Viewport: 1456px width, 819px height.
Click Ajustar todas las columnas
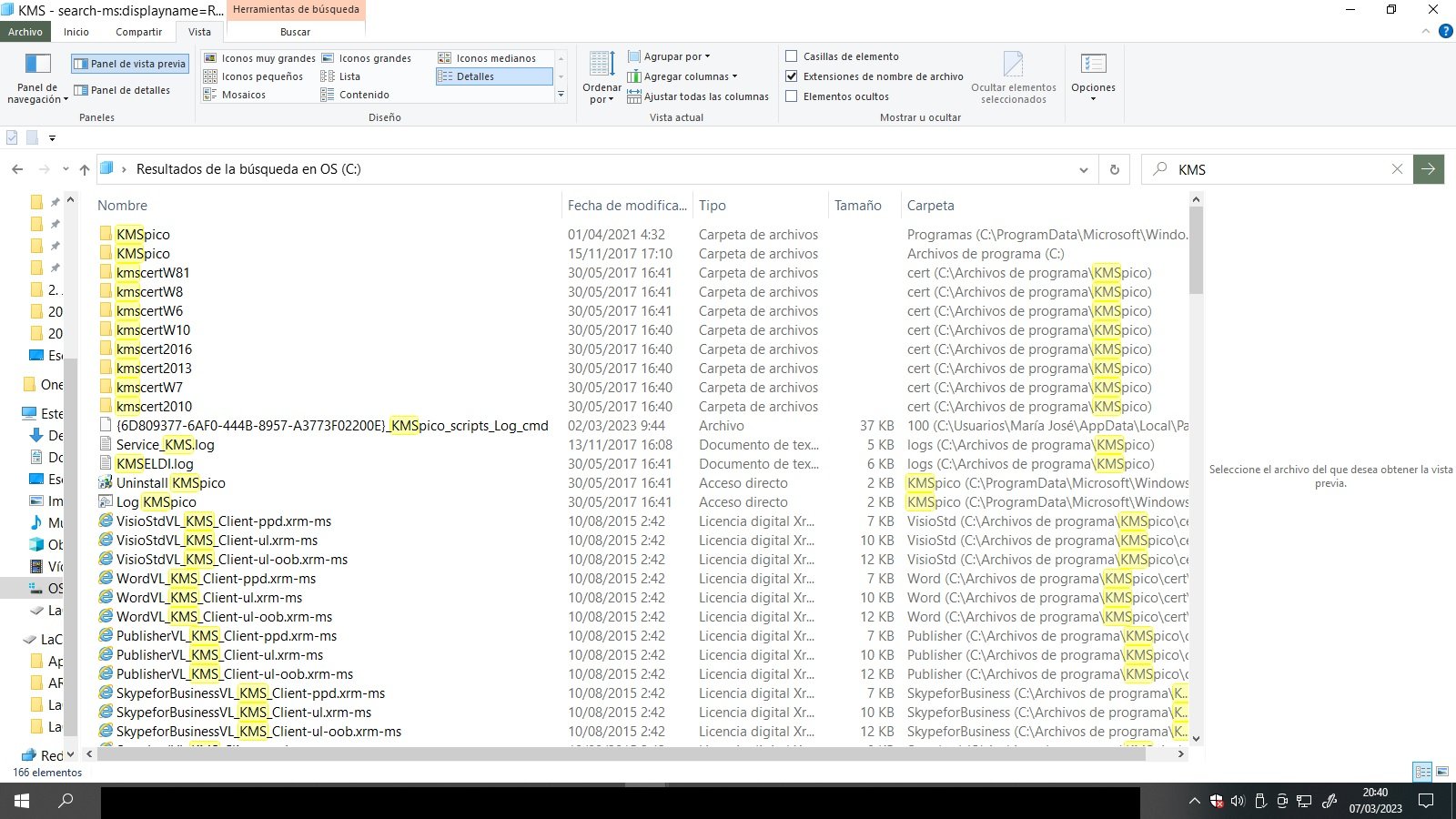698,96
